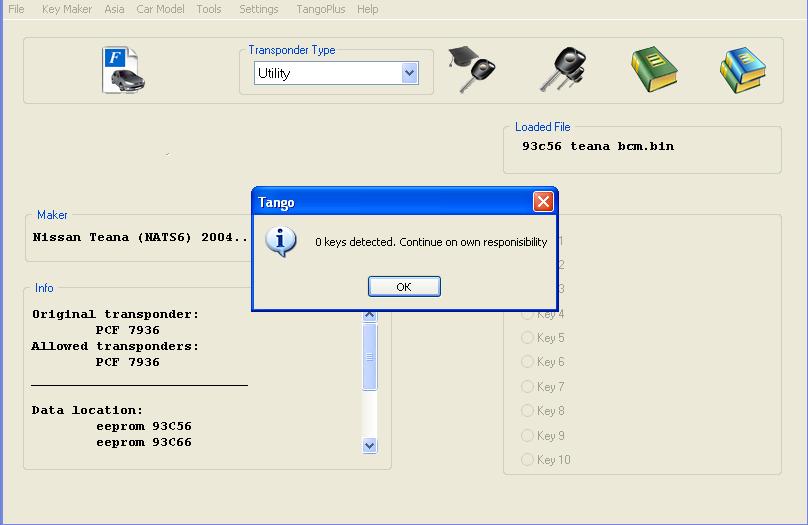808x525 pixels.
Task: Click the Info panel scrollbar thumb
Action: pyautogui.click(x=369, y=356)
